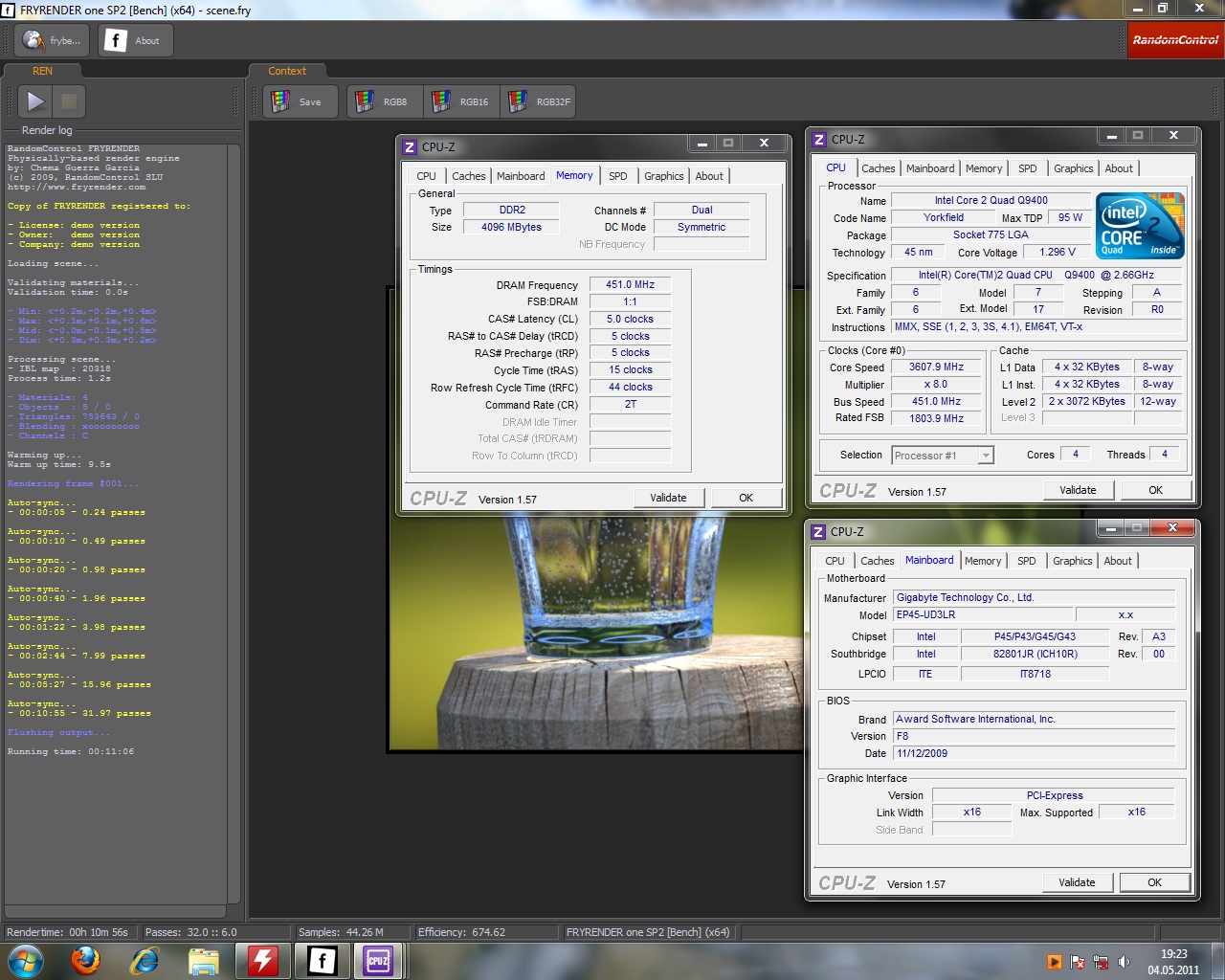Open the system tray flag icon with red X
1225x980 pixels.
point(1078,962)
